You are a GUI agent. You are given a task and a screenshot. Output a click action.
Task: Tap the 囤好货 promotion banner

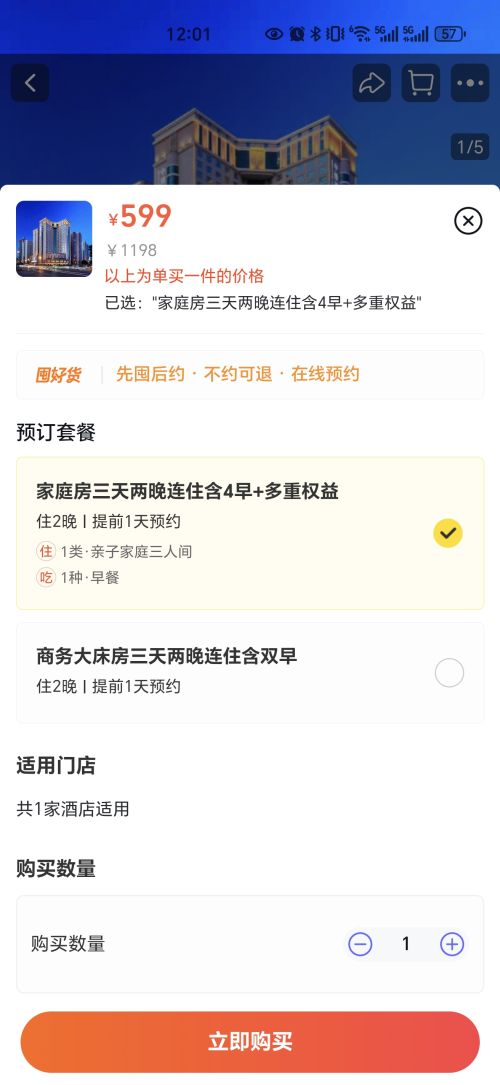250,374
